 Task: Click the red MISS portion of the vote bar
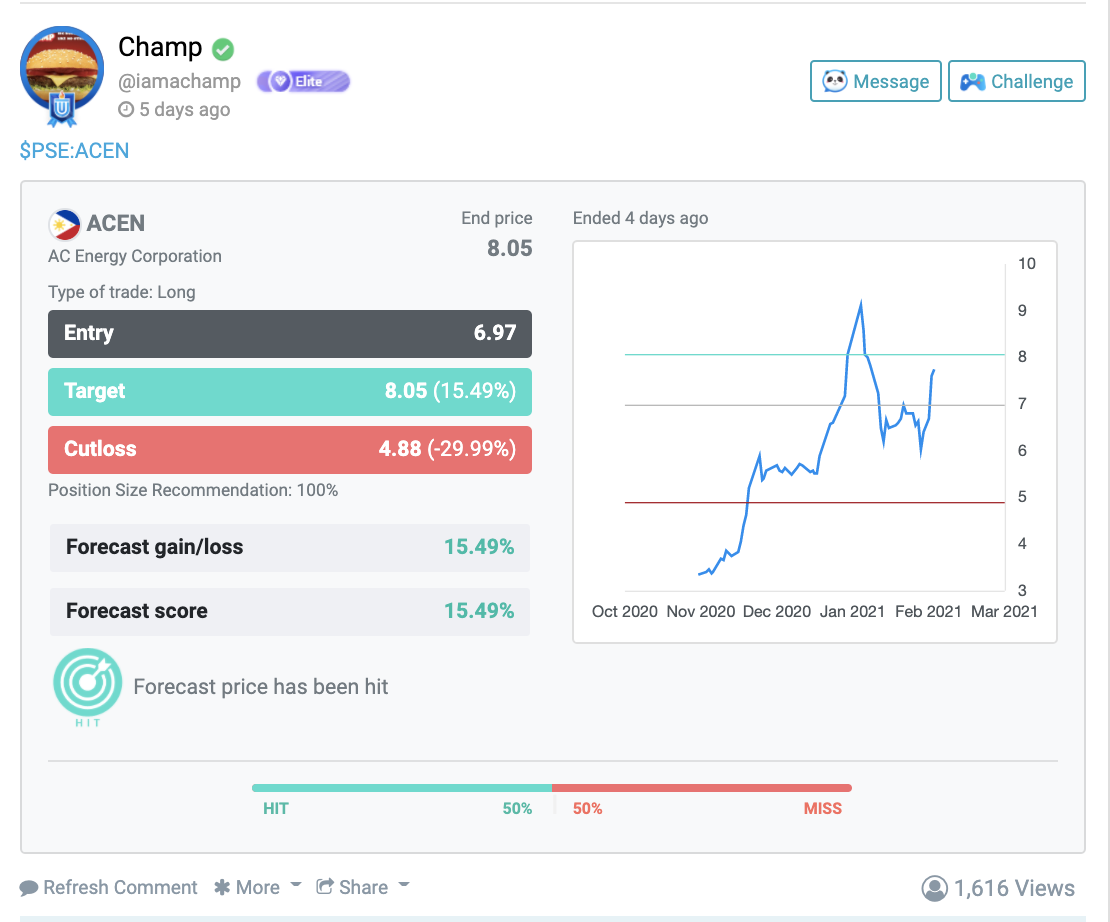pyautogui.click(x=702, y=787)
